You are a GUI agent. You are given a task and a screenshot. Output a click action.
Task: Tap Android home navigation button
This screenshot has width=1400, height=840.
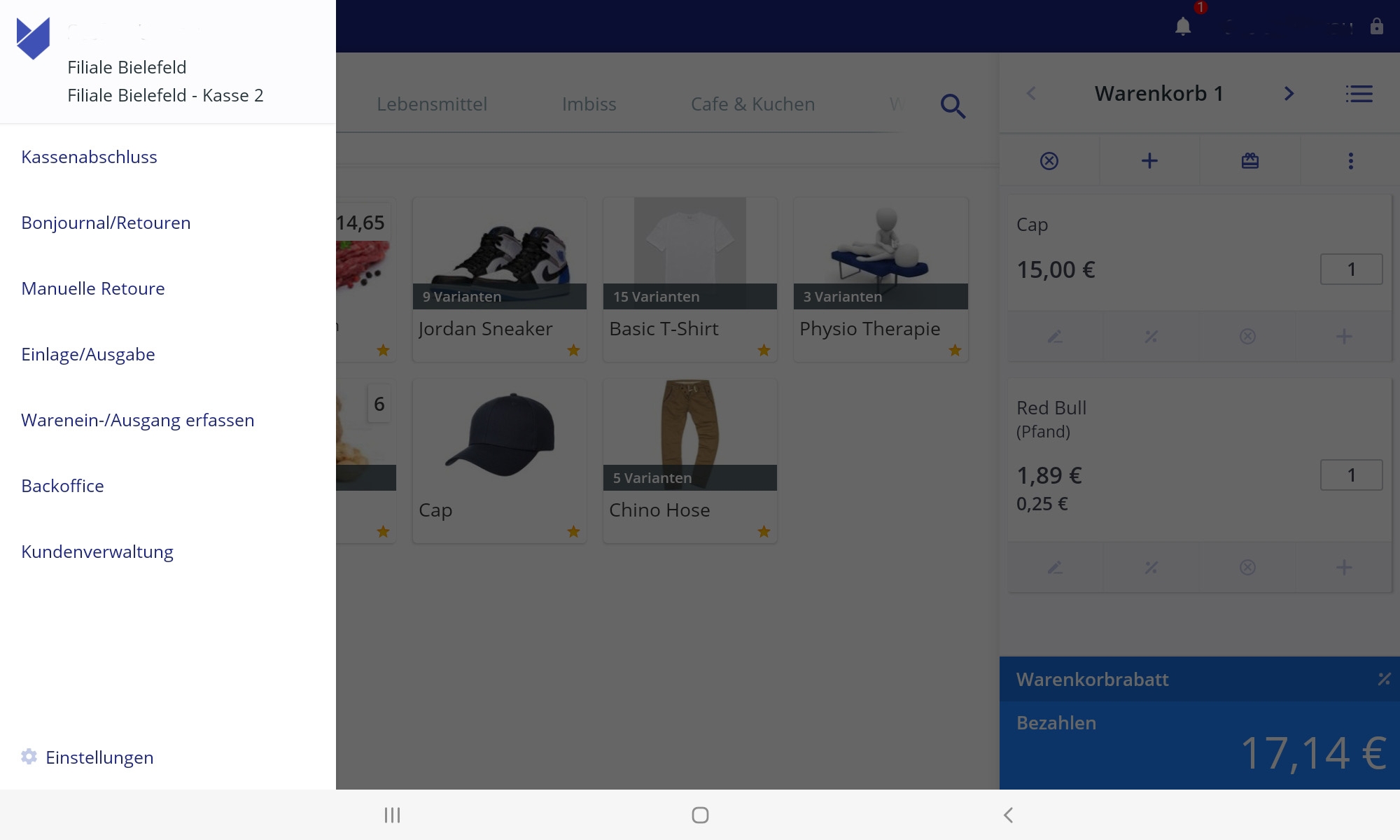(700, 815)
